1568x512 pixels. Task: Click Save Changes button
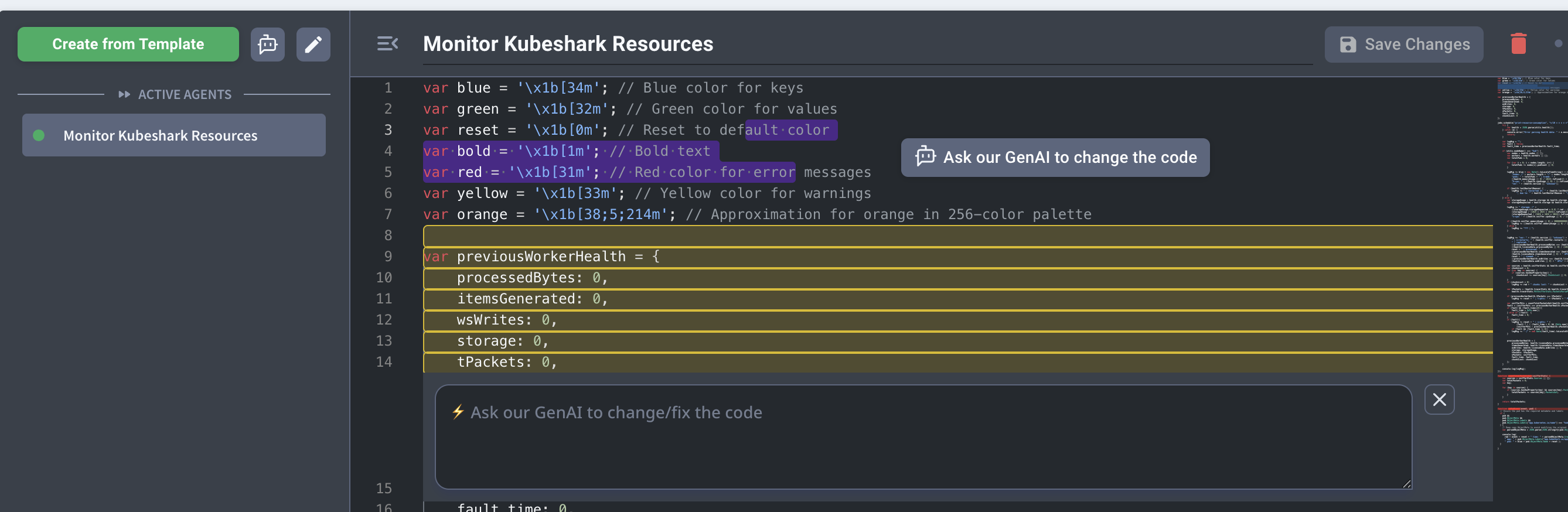click(x=1404, y=45)
